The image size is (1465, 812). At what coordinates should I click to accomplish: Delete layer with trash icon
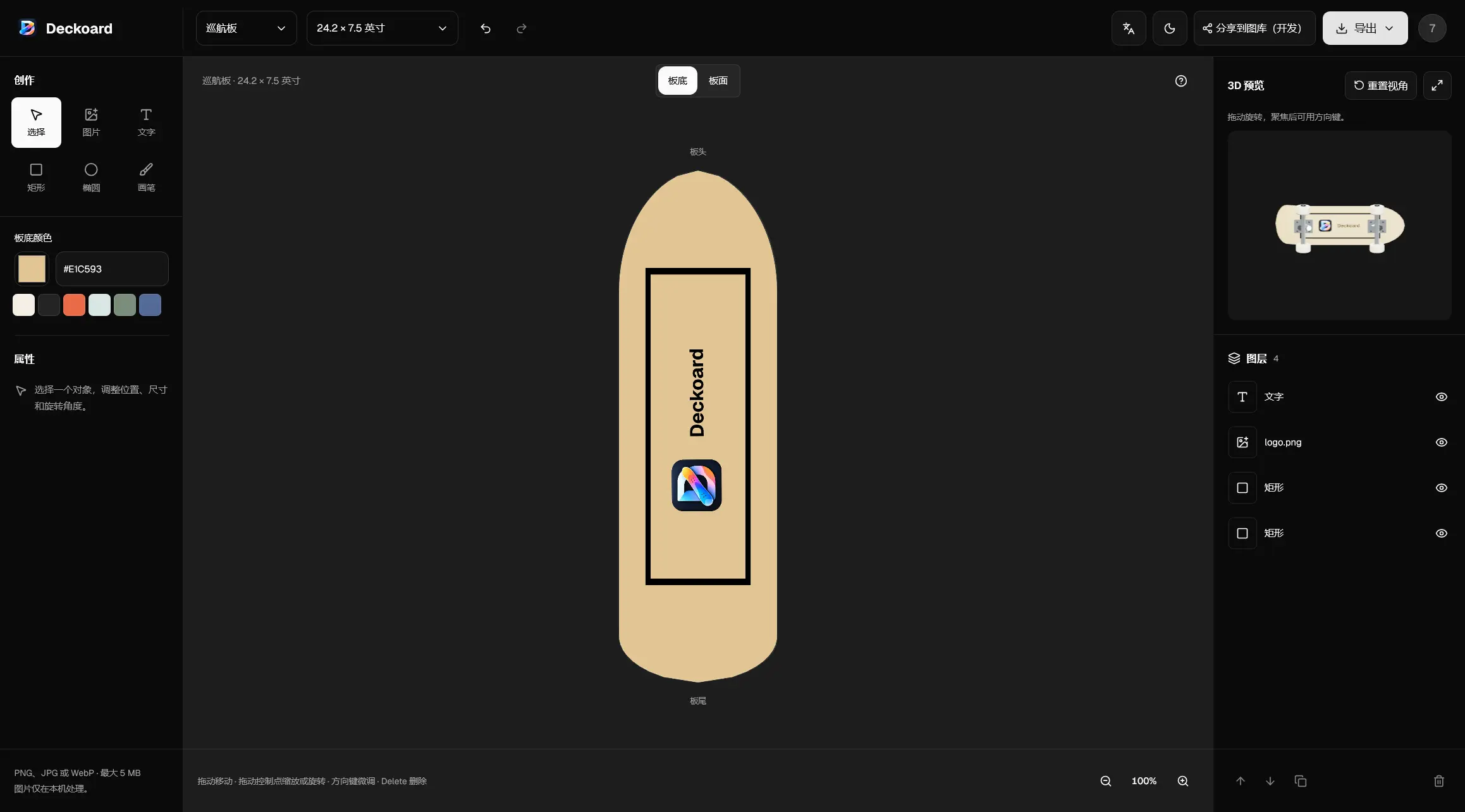[x=1439, y=781]
